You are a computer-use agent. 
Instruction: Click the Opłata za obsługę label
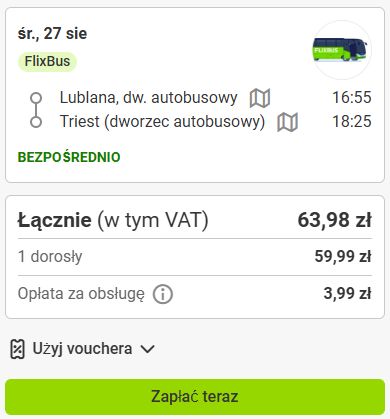[x=81, y=294]
